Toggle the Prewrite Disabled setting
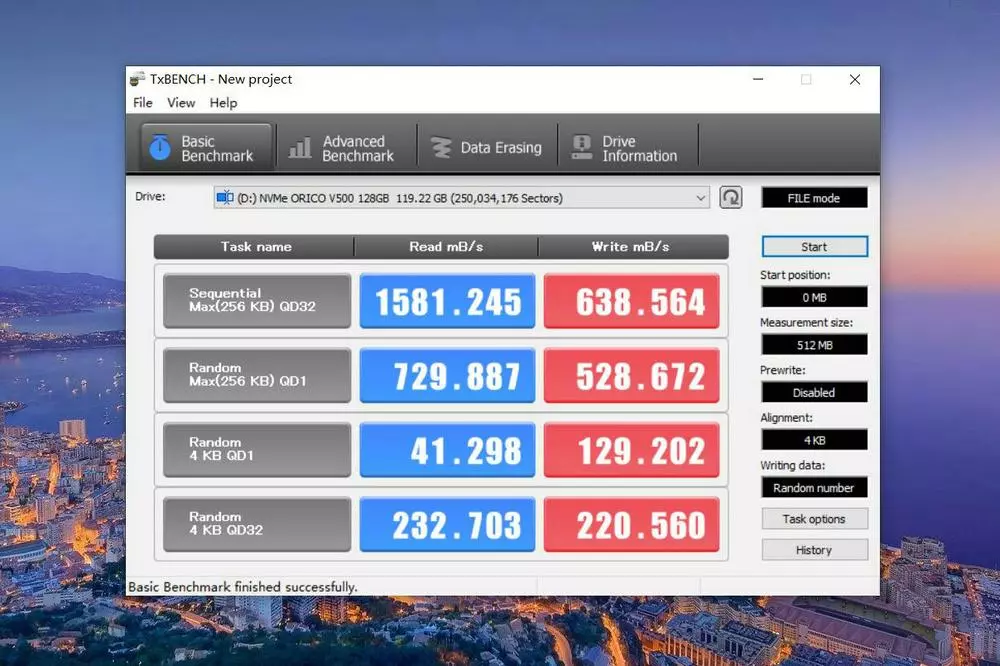Image resolution: width=1000 pixels, height=666 pixels. pos(814,392)
